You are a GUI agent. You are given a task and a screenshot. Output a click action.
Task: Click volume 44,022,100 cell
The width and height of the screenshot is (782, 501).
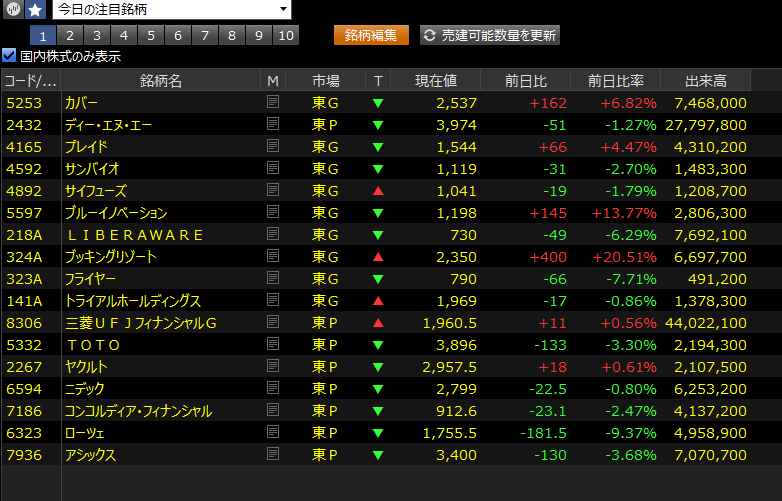click(706, 323)
